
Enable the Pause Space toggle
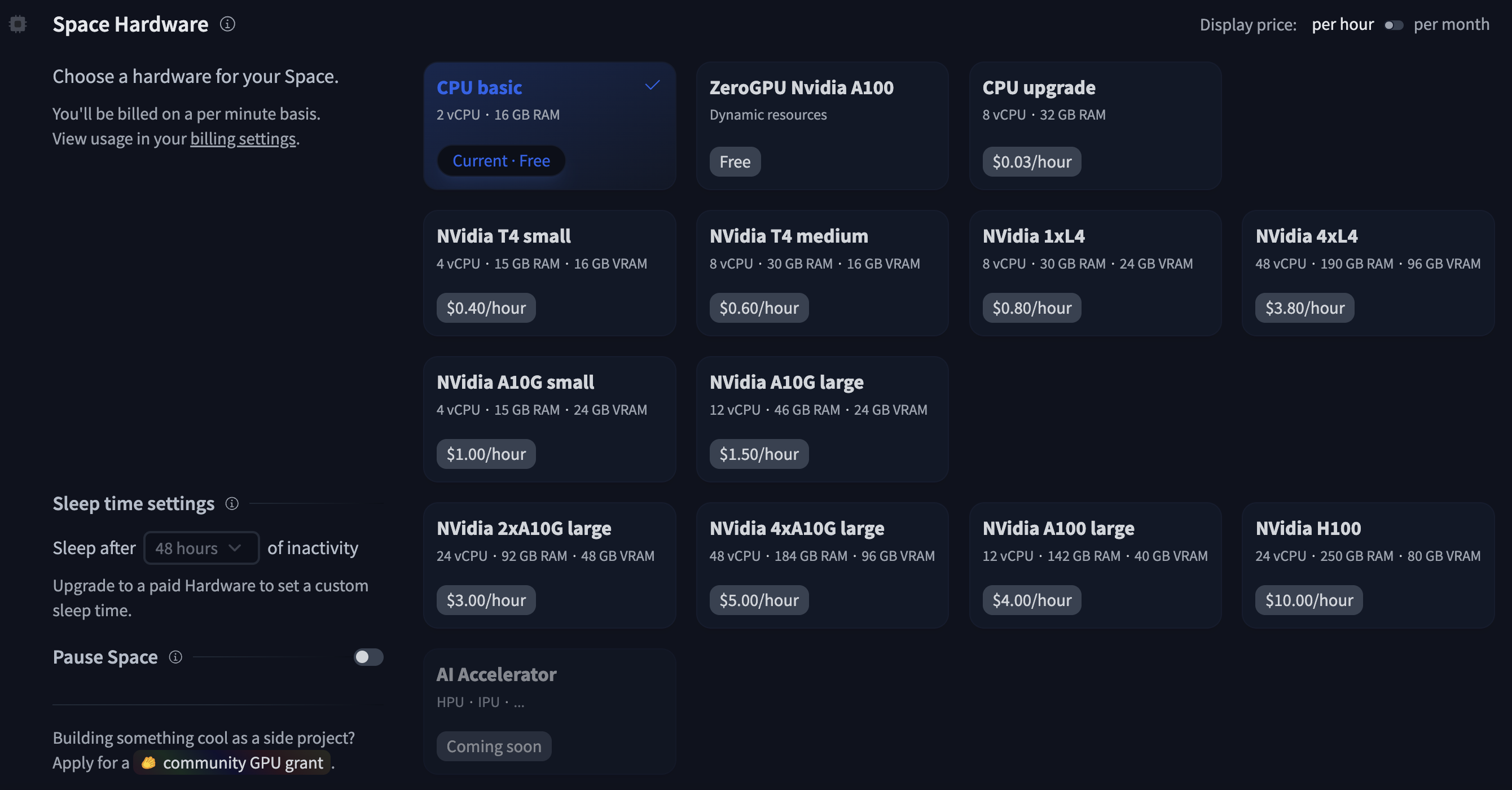point(368,657)
